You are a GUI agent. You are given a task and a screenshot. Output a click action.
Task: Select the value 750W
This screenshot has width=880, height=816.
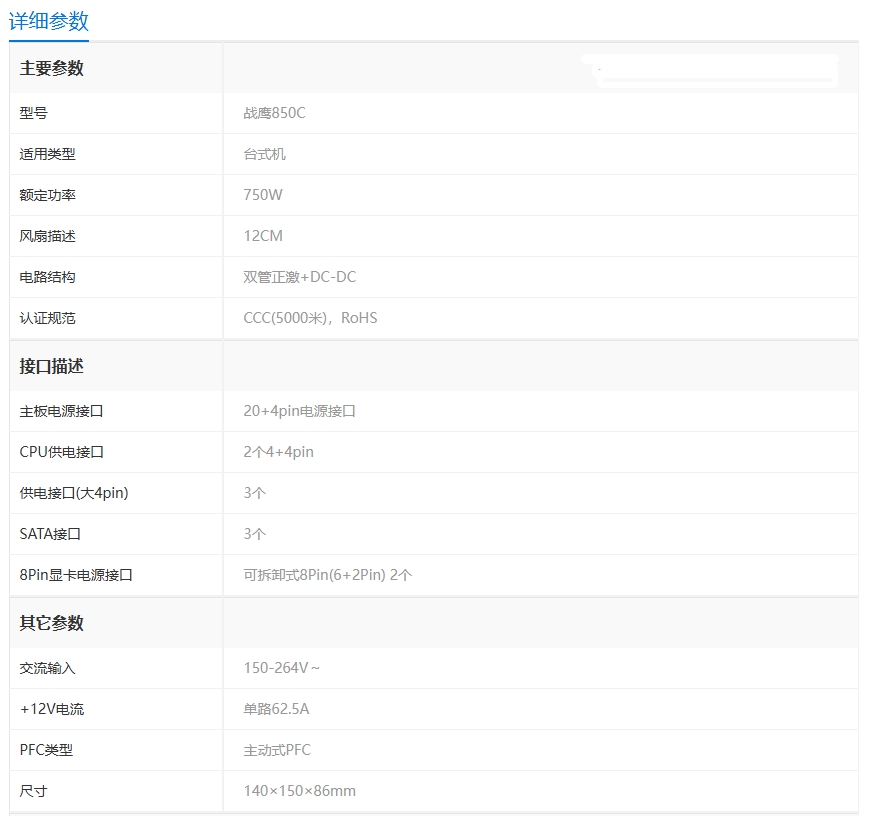pos(263,195)
